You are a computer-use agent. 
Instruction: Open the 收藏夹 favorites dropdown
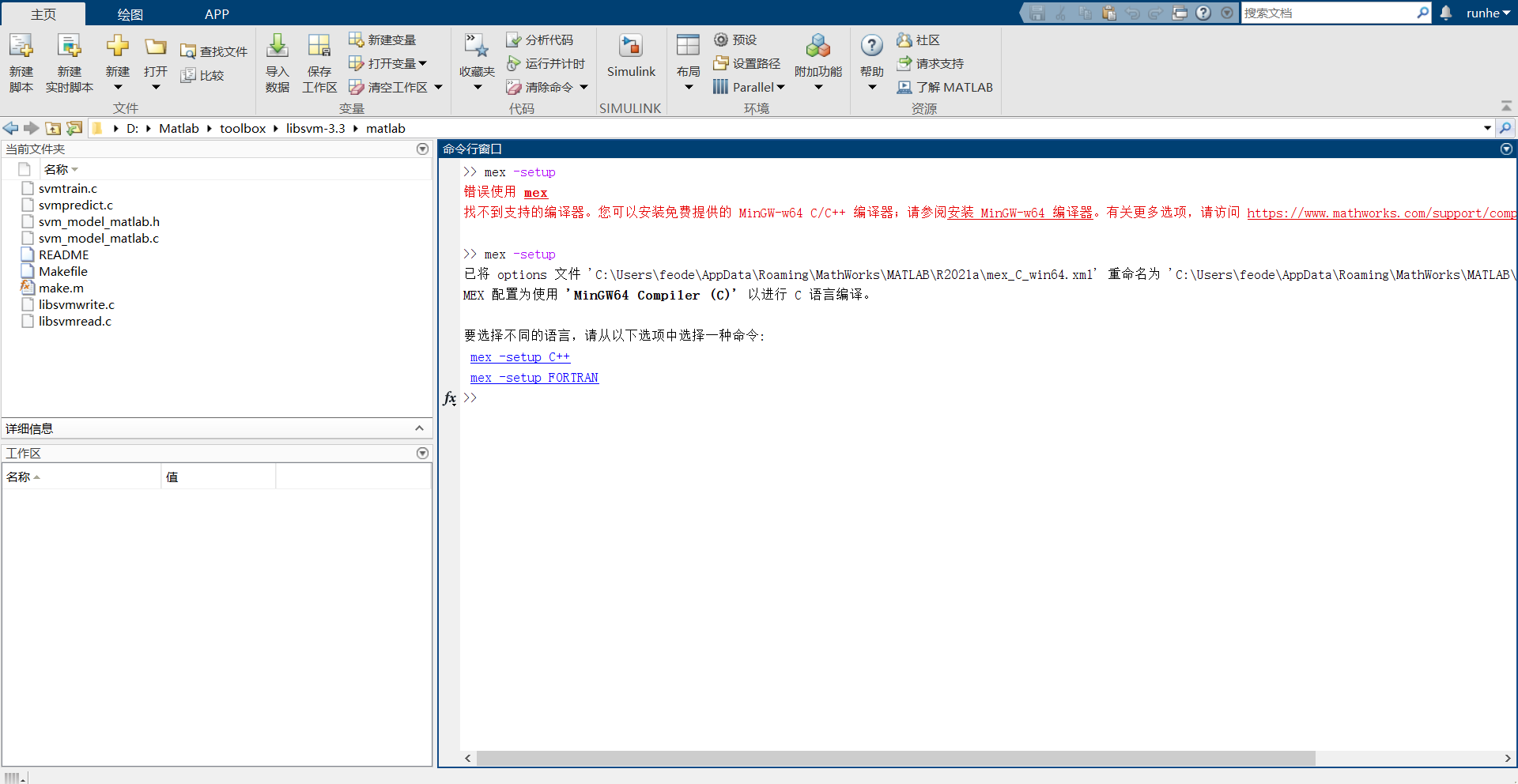[x=478, y=87]
